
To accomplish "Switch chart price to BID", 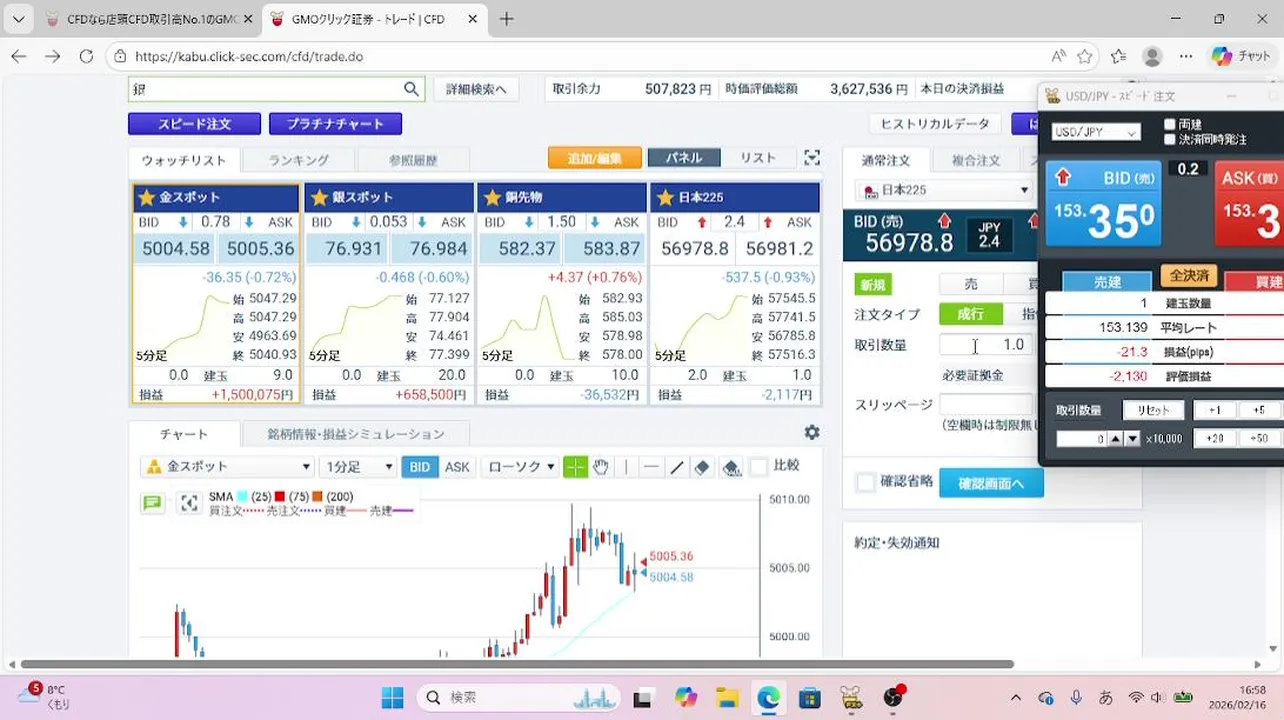I will pos(420,467).
